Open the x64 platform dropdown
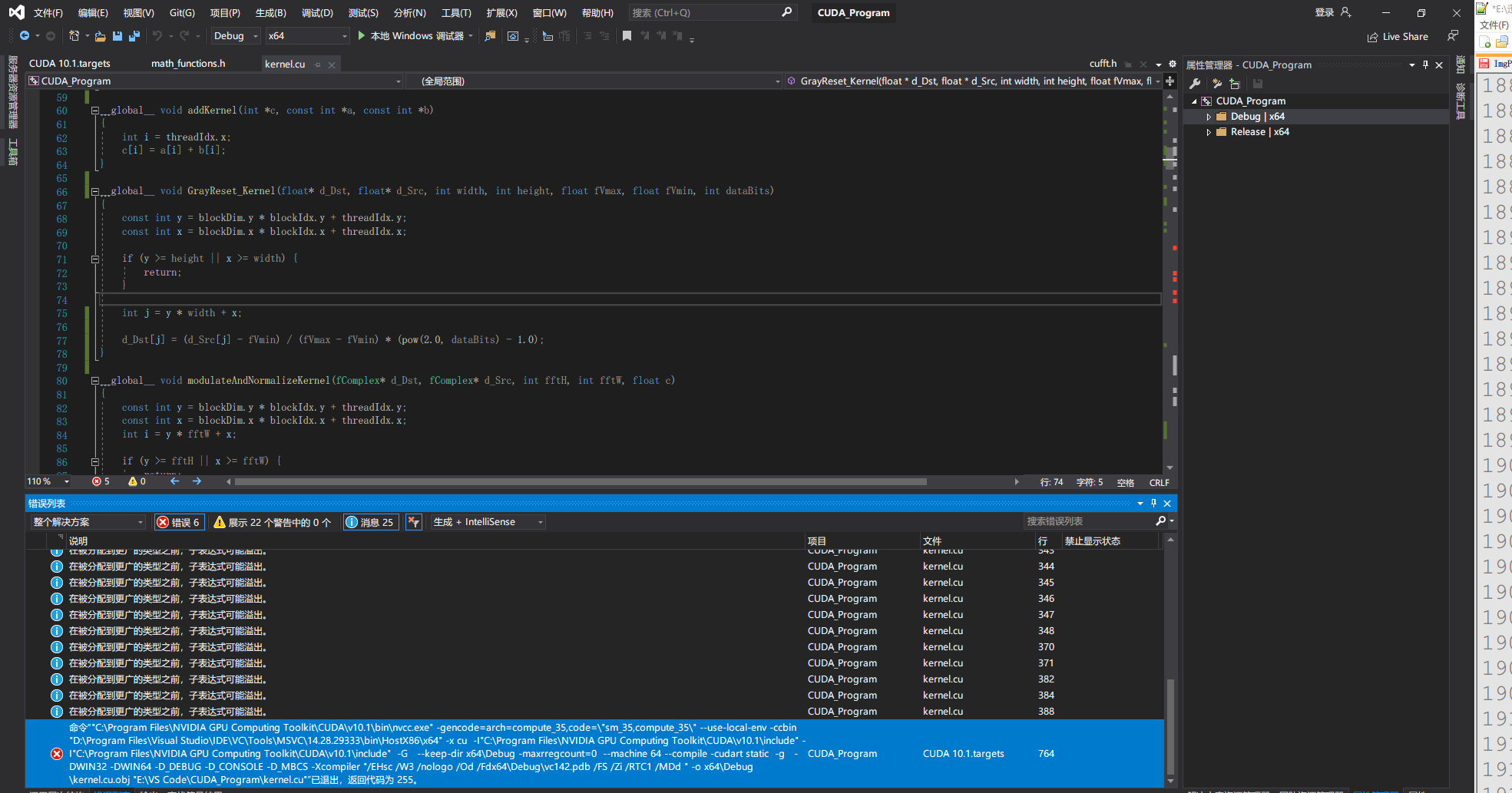 tap(307, 36)
